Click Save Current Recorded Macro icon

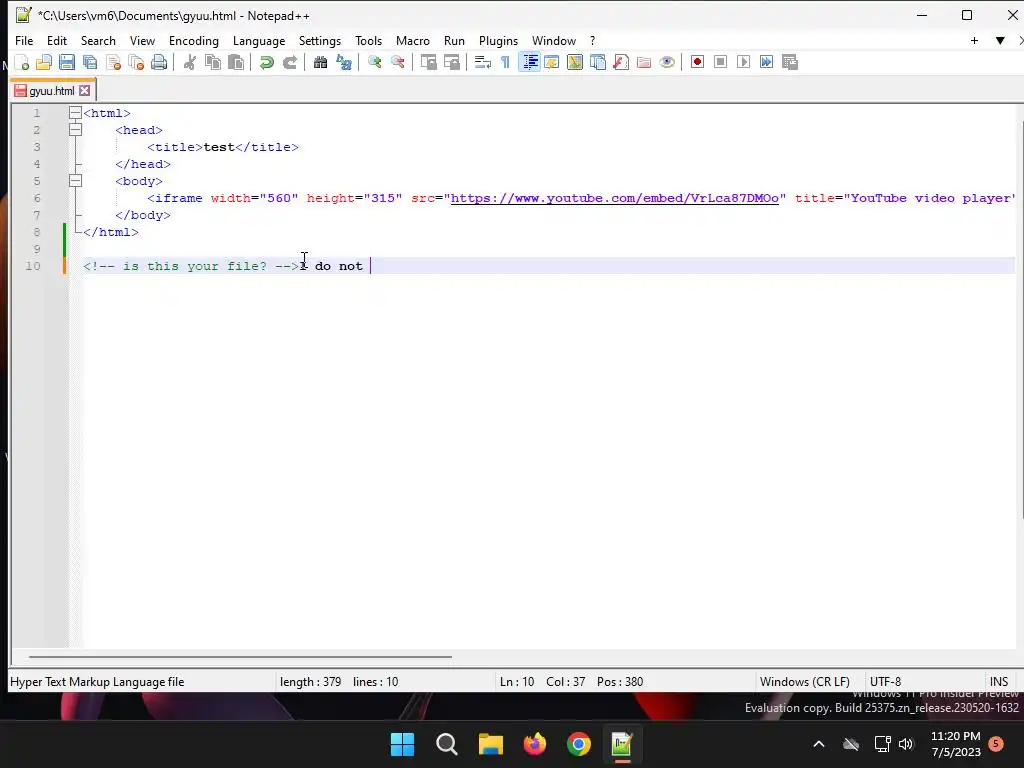click(x=790, y=62)
